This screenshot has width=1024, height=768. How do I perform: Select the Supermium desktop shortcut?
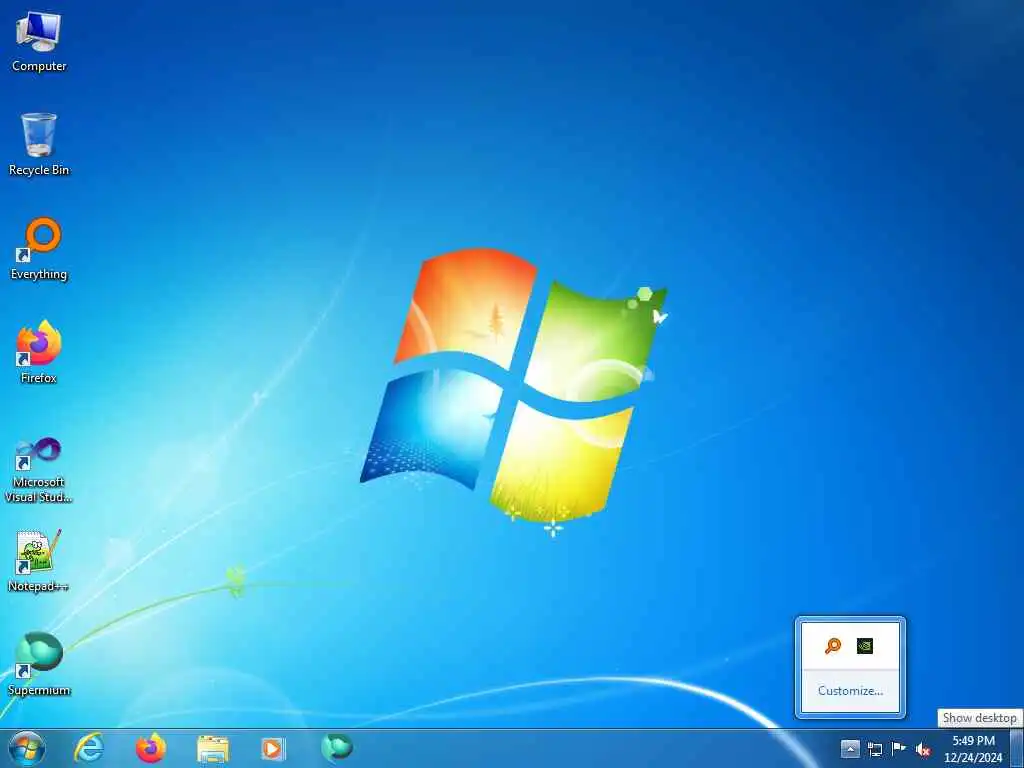(39, 664)
